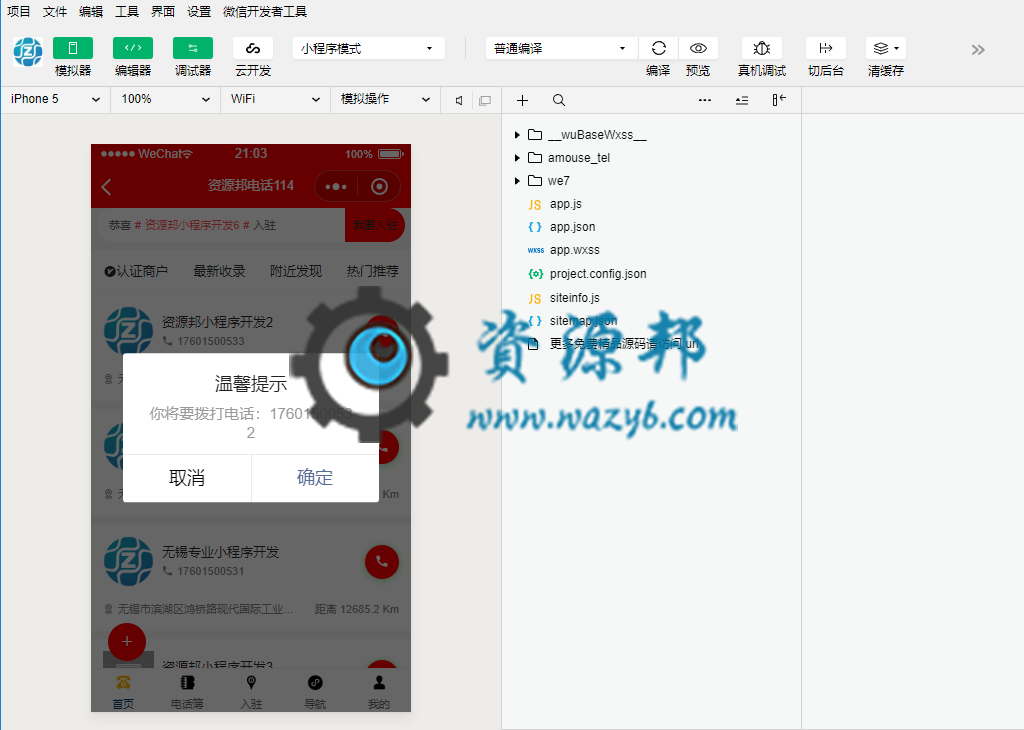
Task: Tap the red floating plus button
Action: [x=127, y=642]
